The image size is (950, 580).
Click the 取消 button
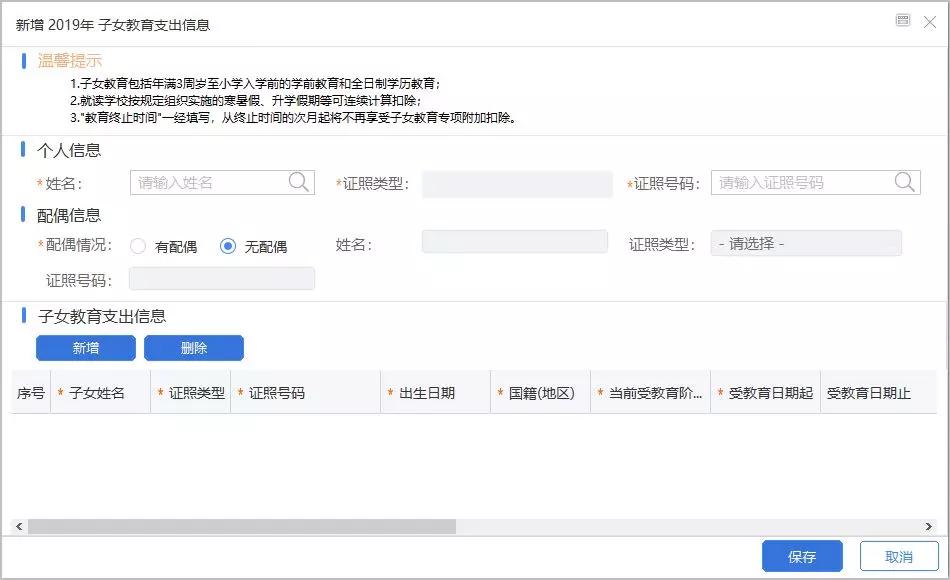click(899, 556)
